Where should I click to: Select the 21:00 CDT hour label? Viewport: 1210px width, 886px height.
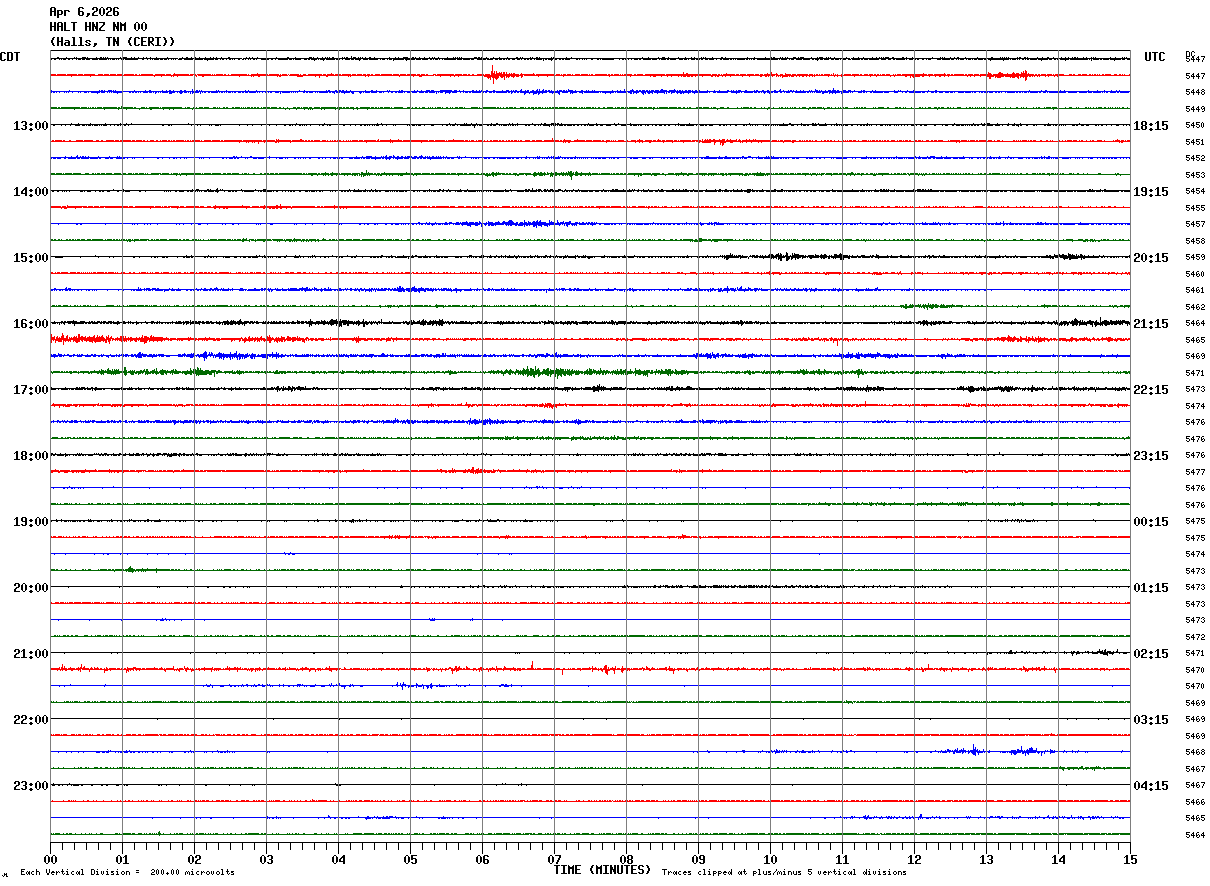coord(31,654)
